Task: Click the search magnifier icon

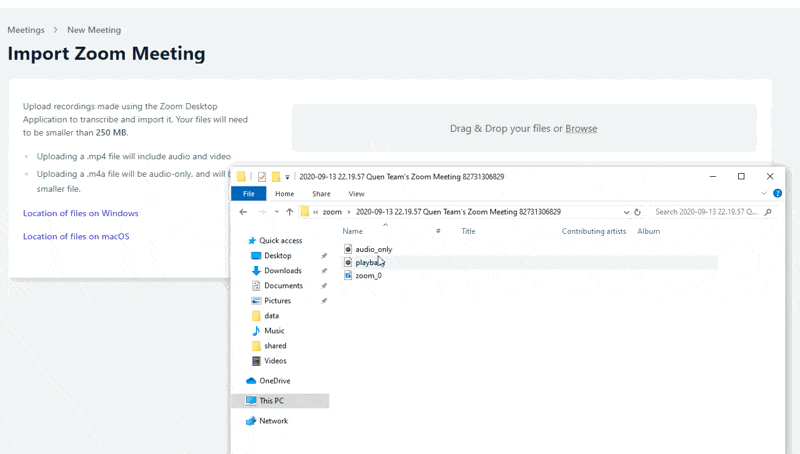Action: tap(768, 212)
